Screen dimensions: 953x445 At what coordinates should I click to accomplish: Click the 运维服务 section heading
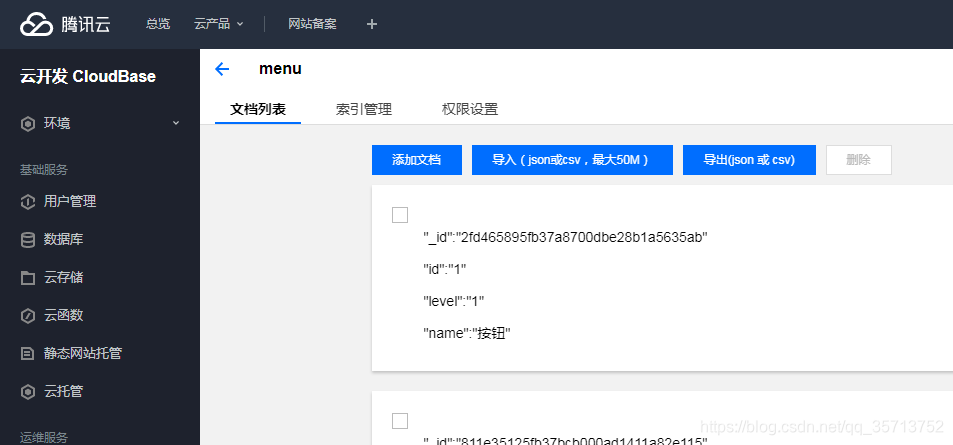[x=44, y=437]
